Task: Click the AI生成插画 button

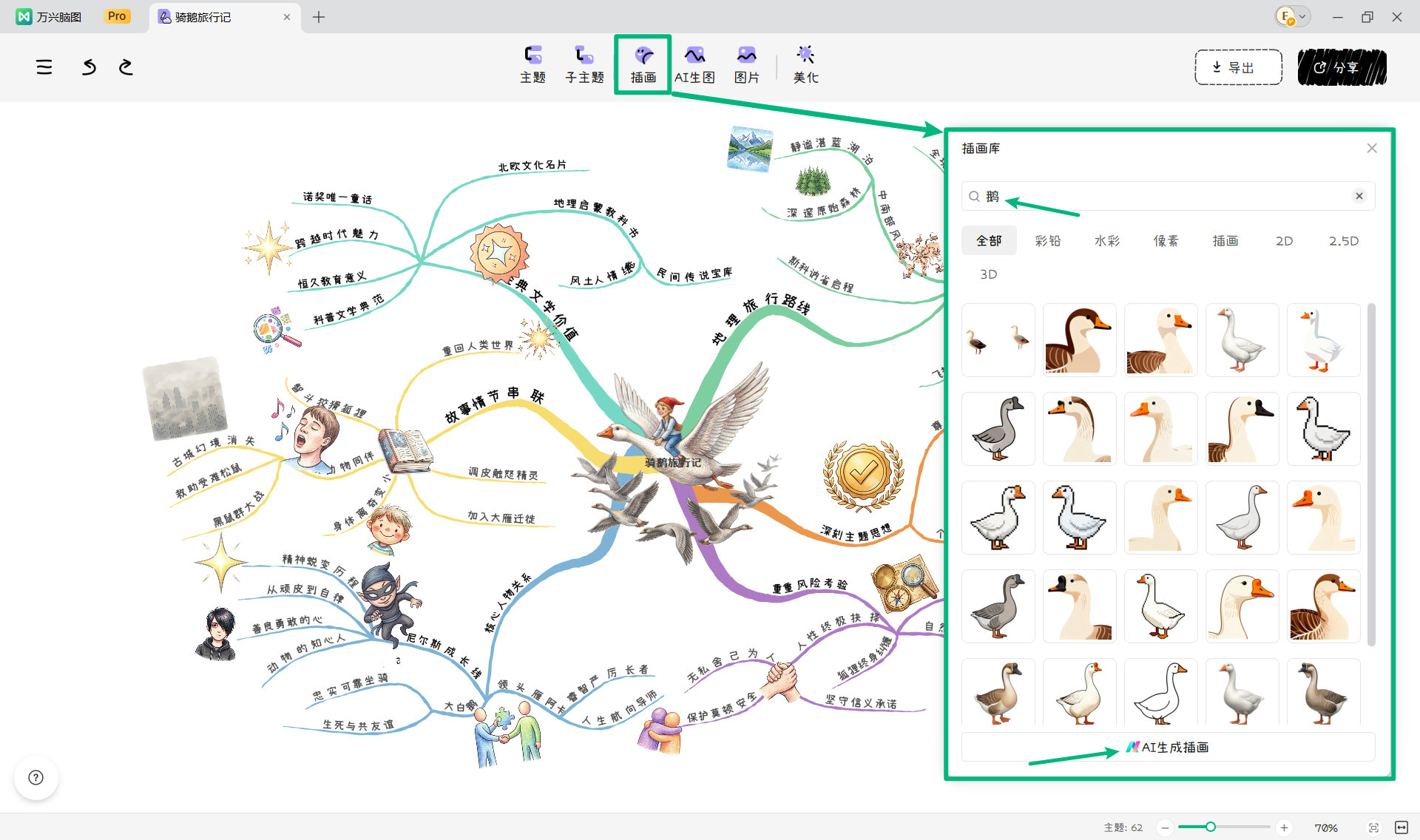Action: point(1168,747)
